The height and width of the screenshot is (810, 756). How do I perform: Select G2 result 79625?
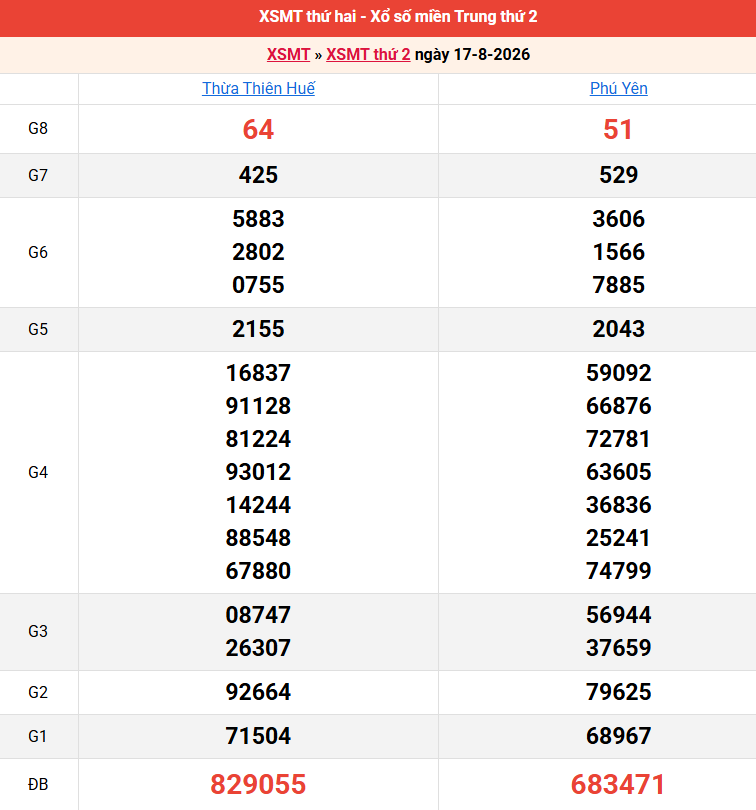[619, 692]
